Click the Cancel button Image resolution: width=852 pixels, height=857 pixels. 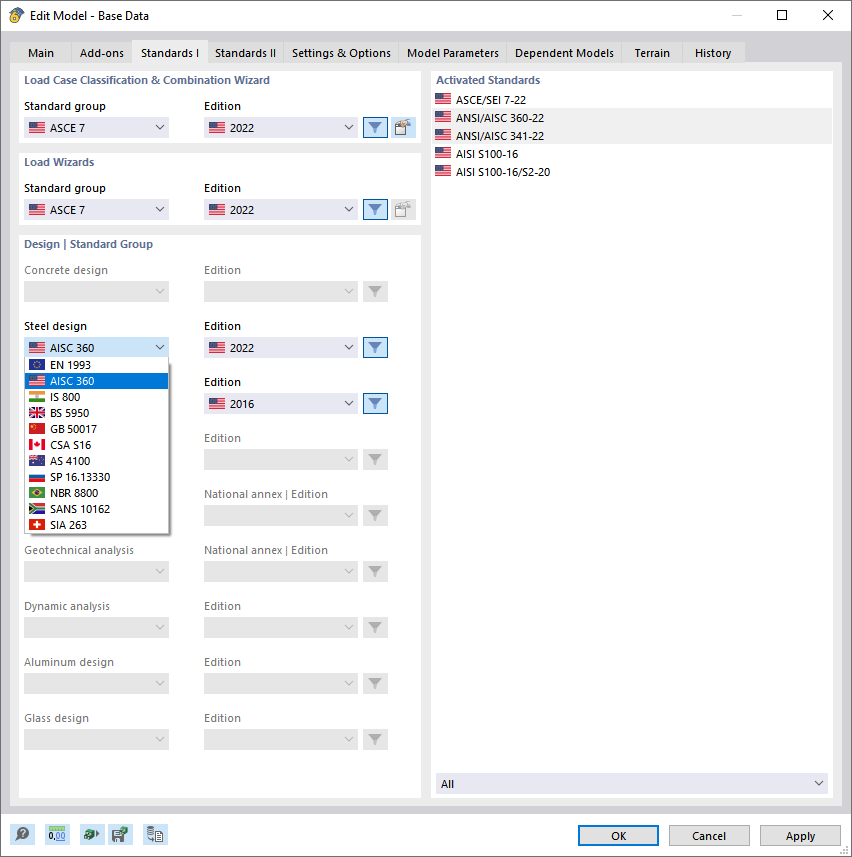click(709, 836)
